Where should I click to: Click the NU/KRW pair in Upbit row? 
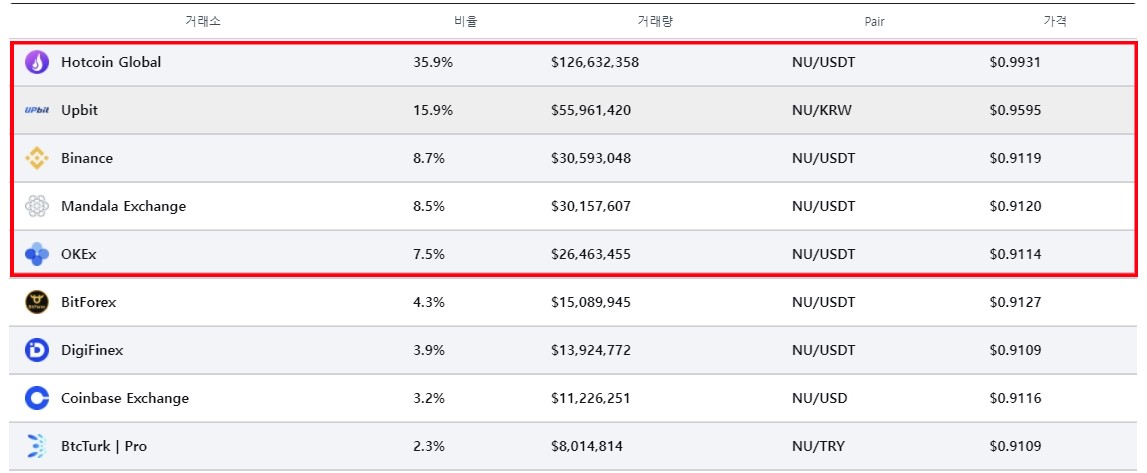[821, 110]
